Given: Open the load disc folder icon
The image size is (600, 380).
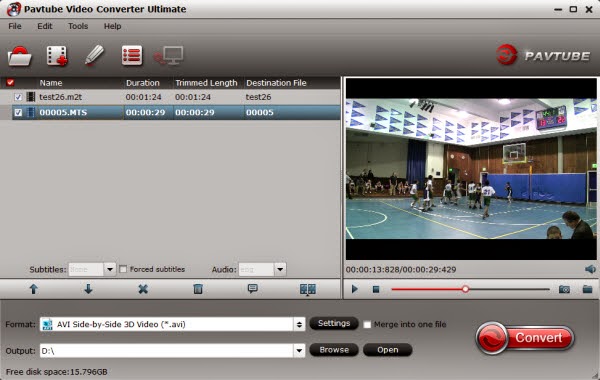Looking at the screenshot, I should tap(20, 56).
